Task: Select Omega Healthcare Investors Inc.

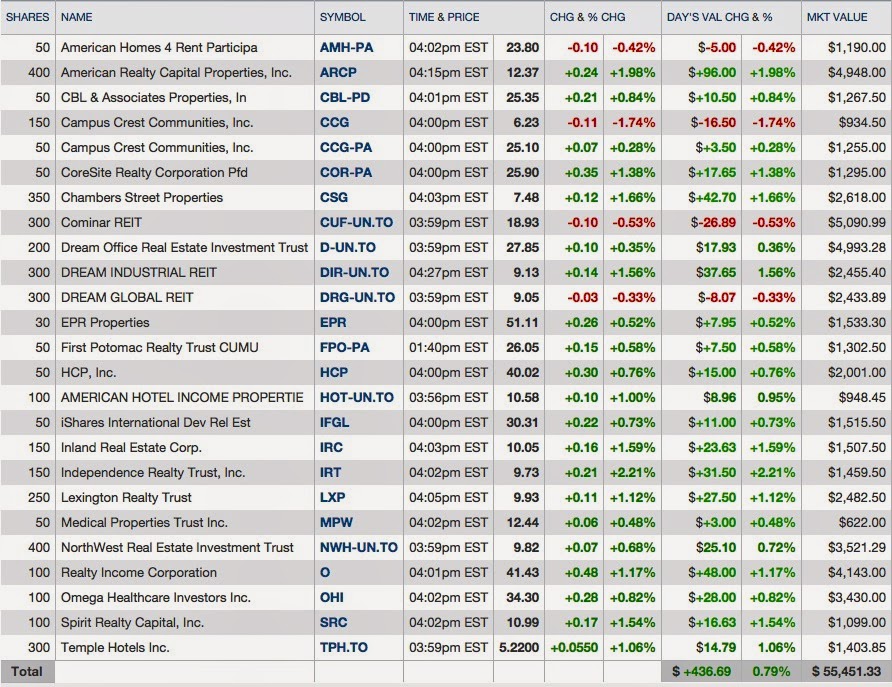Action: click(x=156, y=598)
